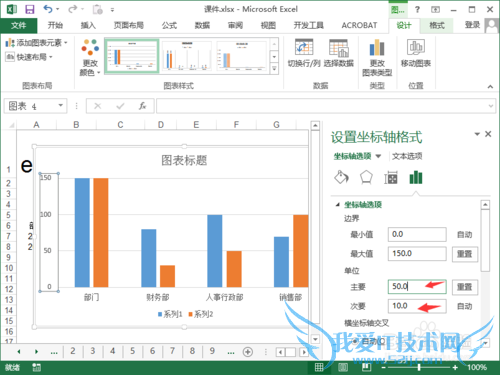The height and width of the screenshot is (375, 500).
Task: Click the 最大值 input field
Action: [417, 254]
